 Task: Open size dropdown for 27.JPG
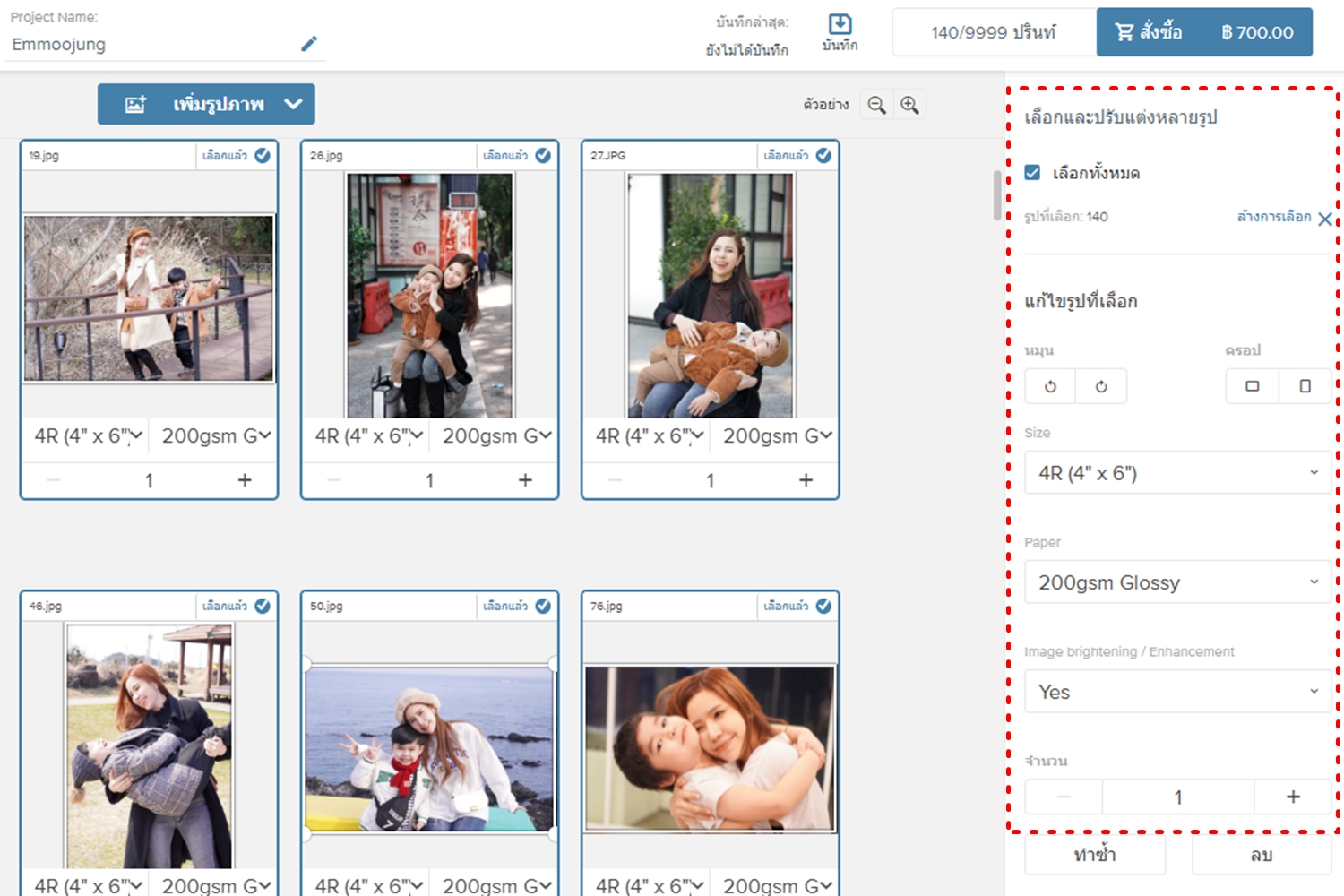click(x=648, y=436)
